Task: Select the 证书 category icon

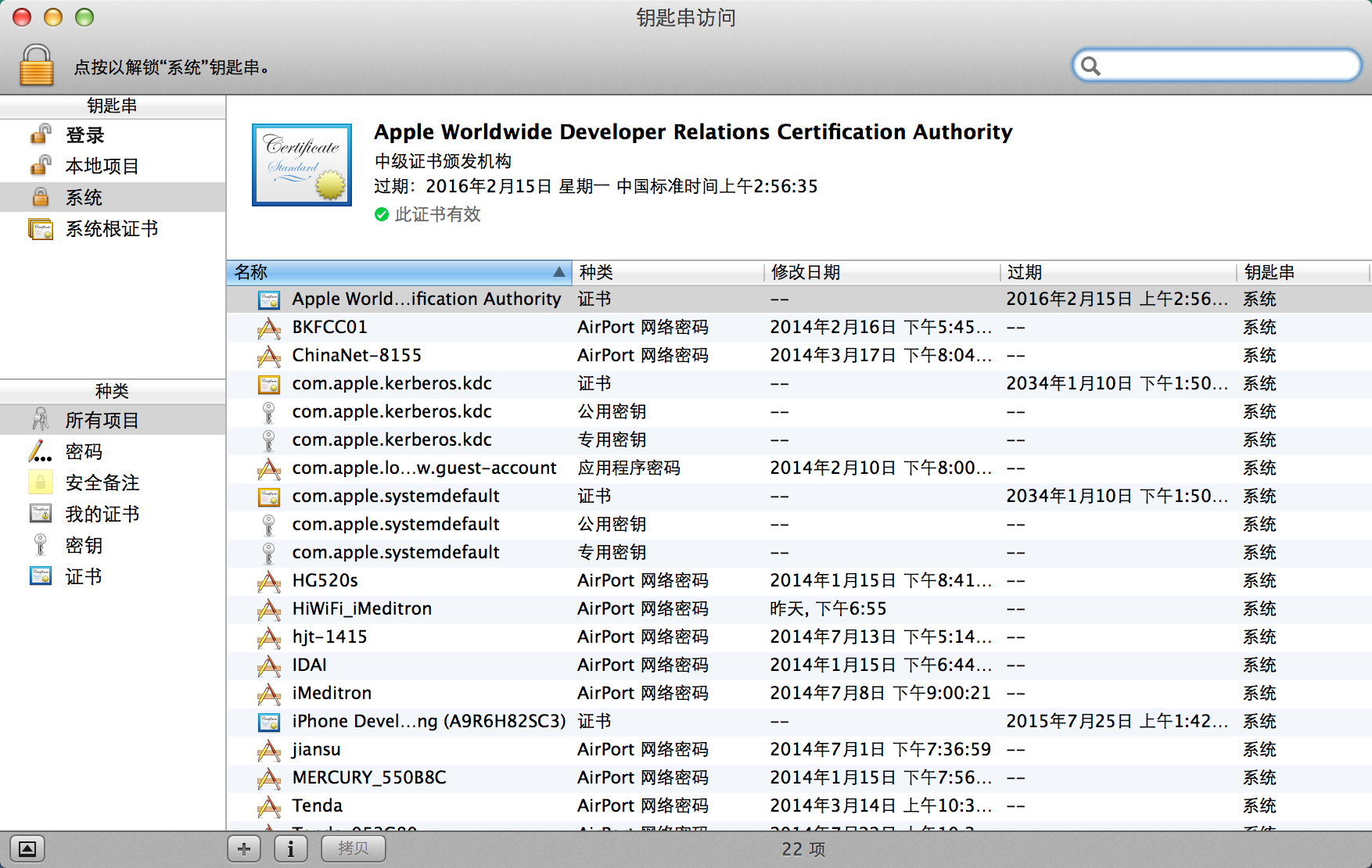Action: 41,576
